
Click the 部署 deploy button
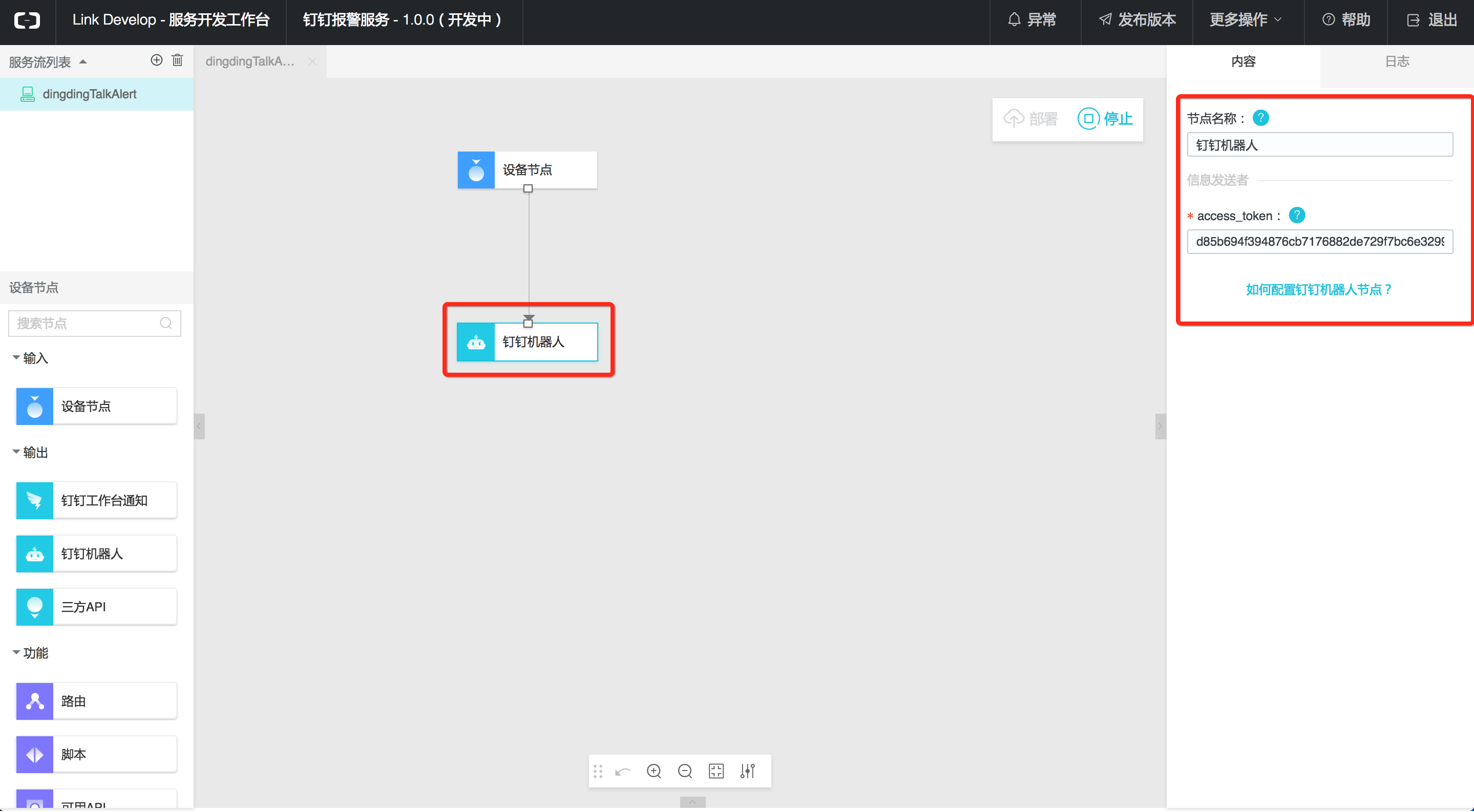click(x=1030, y=118)
